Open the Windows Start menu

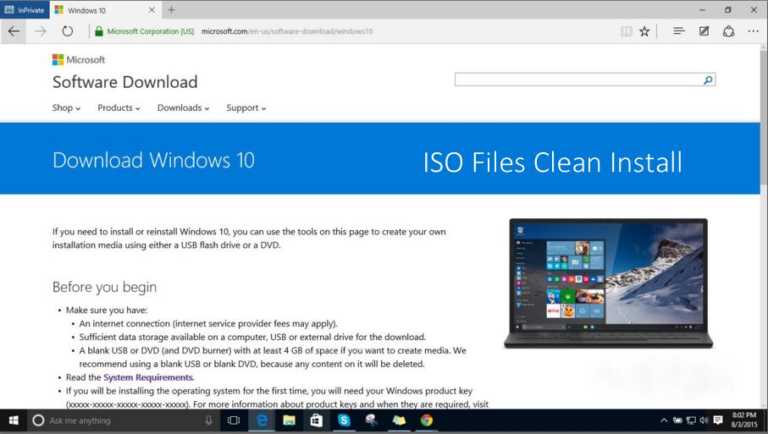pyautogui.click(x=14, y=420)
